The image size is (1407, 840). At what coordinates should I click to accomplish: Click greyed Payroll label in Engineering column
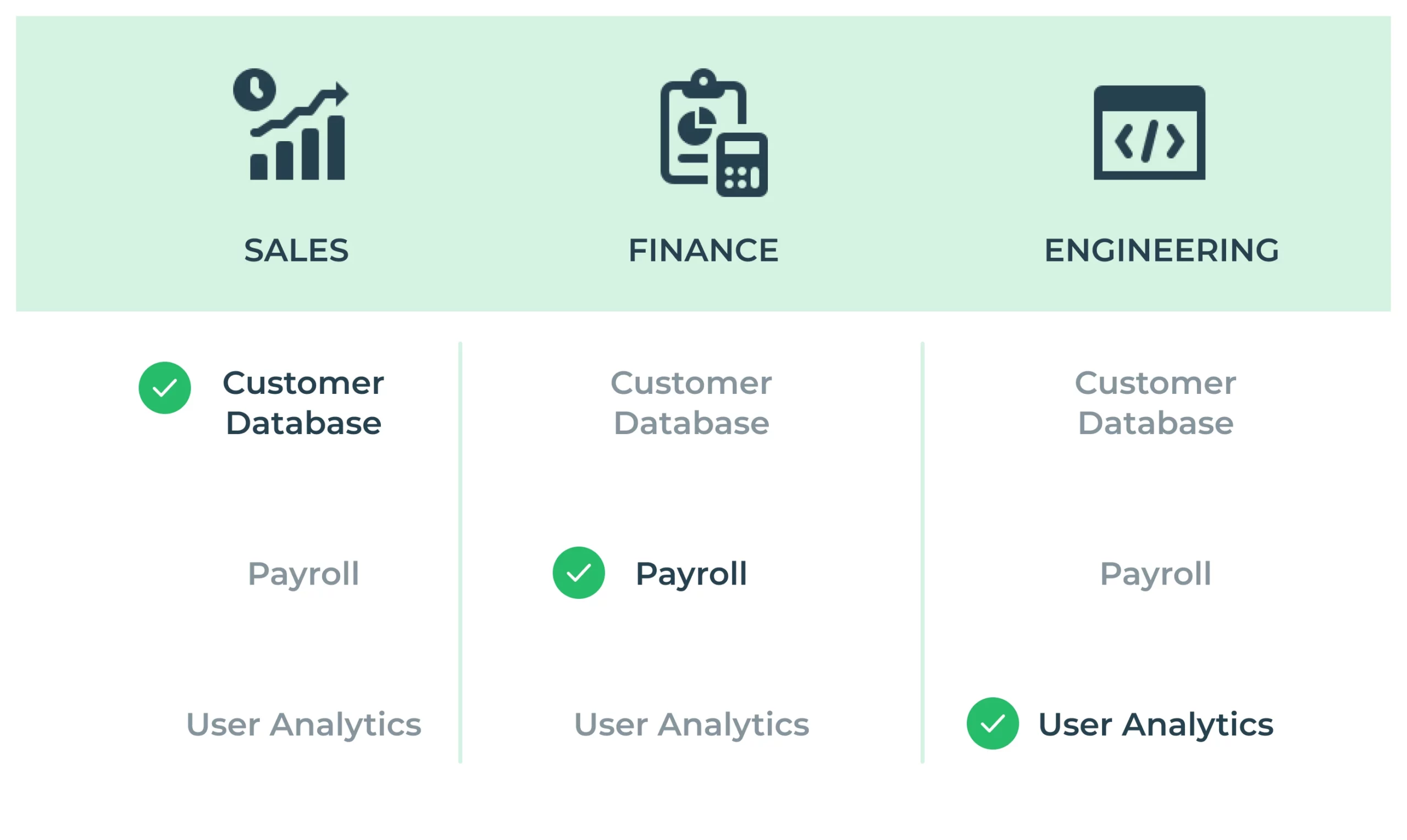(x=1155, y=574)
